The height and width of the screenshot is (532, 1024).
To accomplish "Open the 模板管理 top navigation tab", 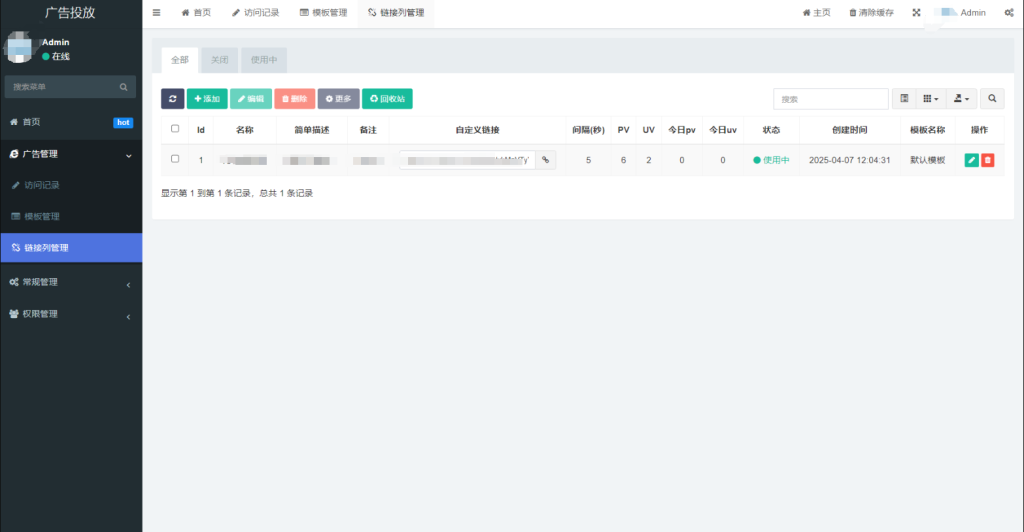I will [x=323, y=12].
